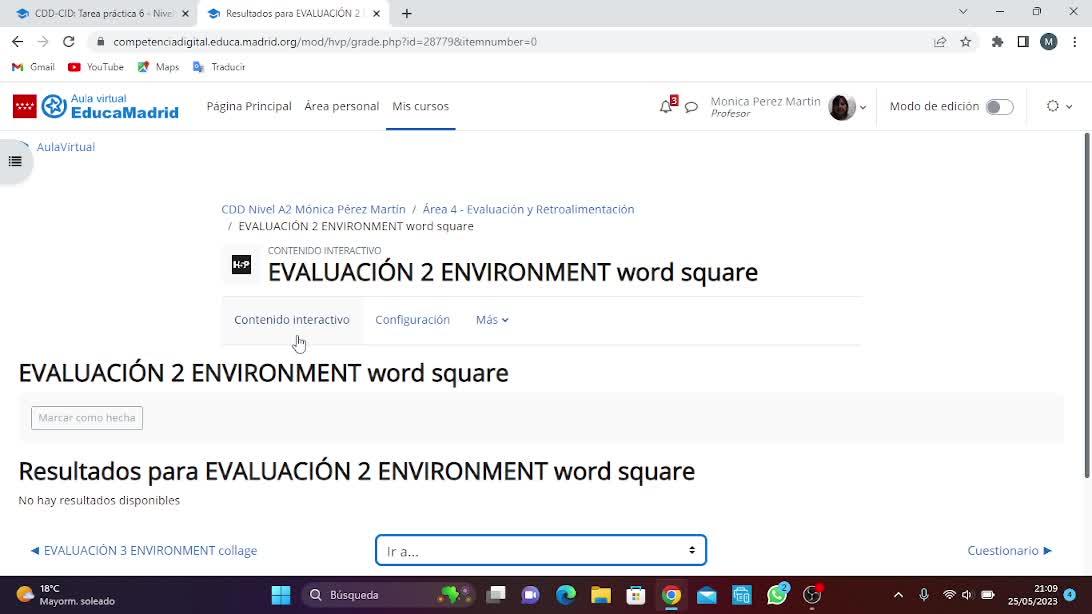Open the browser extensions puzzle icon
The width and height of the screenshot is (1092, 614).
(x=997, y=42)
